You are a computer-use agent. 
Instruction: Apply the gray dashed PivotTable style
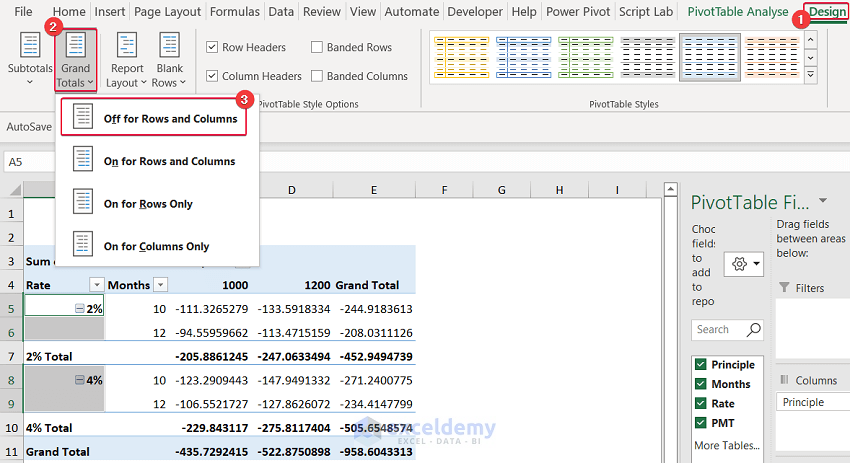pyautogui.click(x=647, y=57)
